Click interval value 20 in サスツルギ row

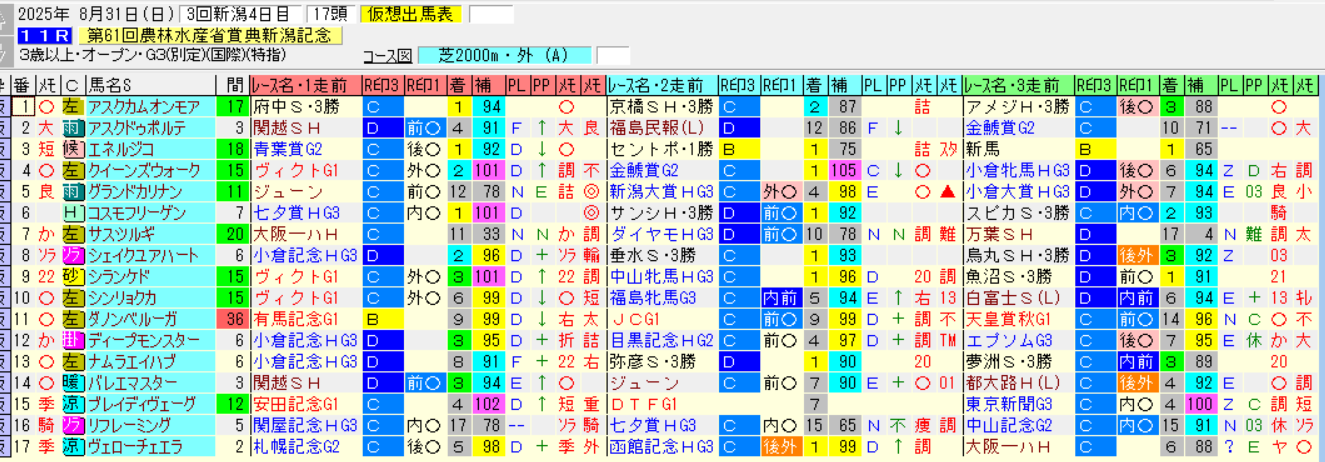234,234
